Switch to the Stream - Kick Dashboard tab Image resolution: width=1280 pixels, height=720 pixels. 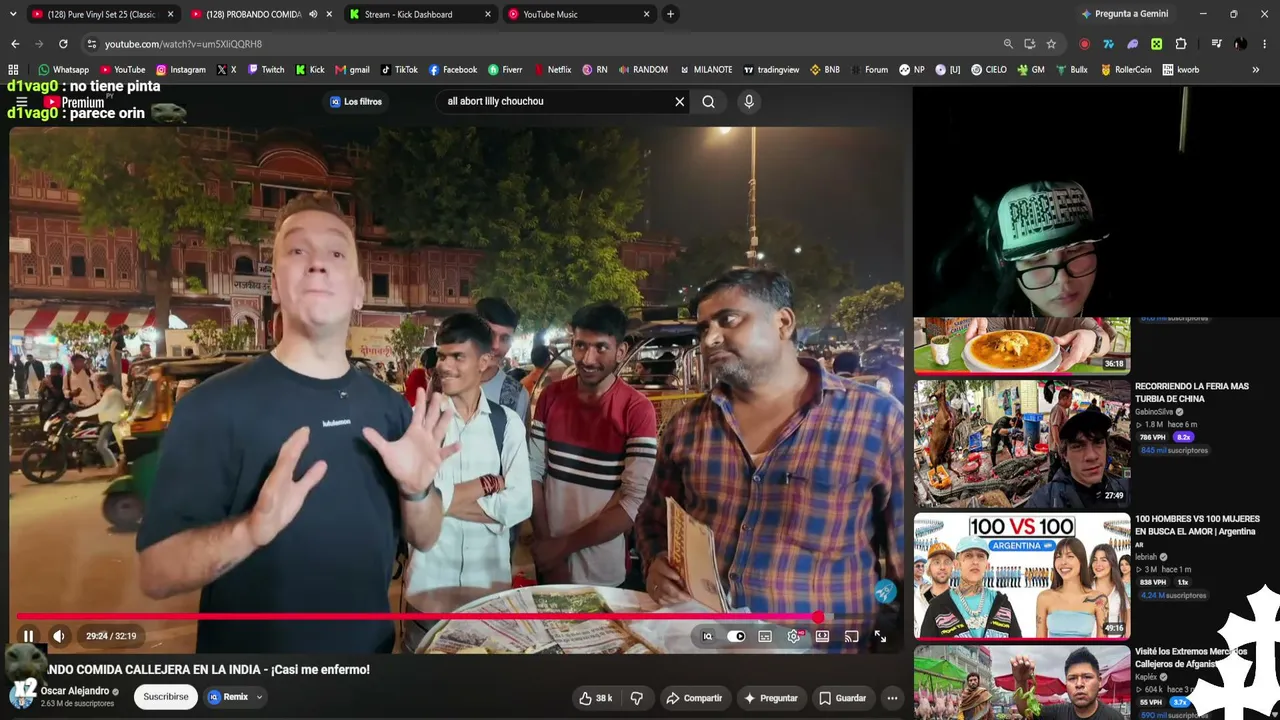click(420, 14)
